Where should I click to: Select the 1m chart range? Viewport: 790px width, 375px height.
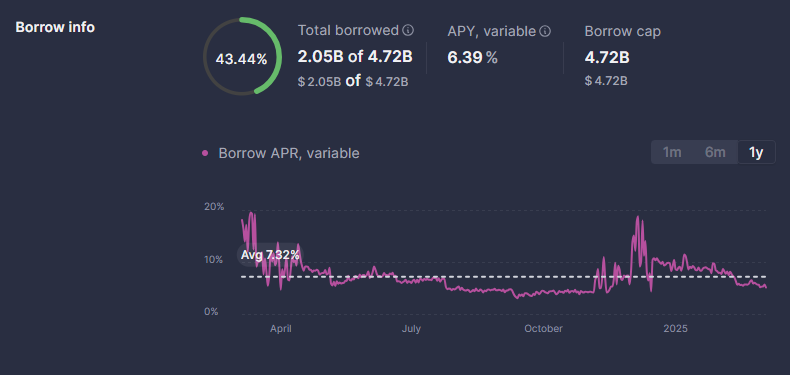pos(672,152)
